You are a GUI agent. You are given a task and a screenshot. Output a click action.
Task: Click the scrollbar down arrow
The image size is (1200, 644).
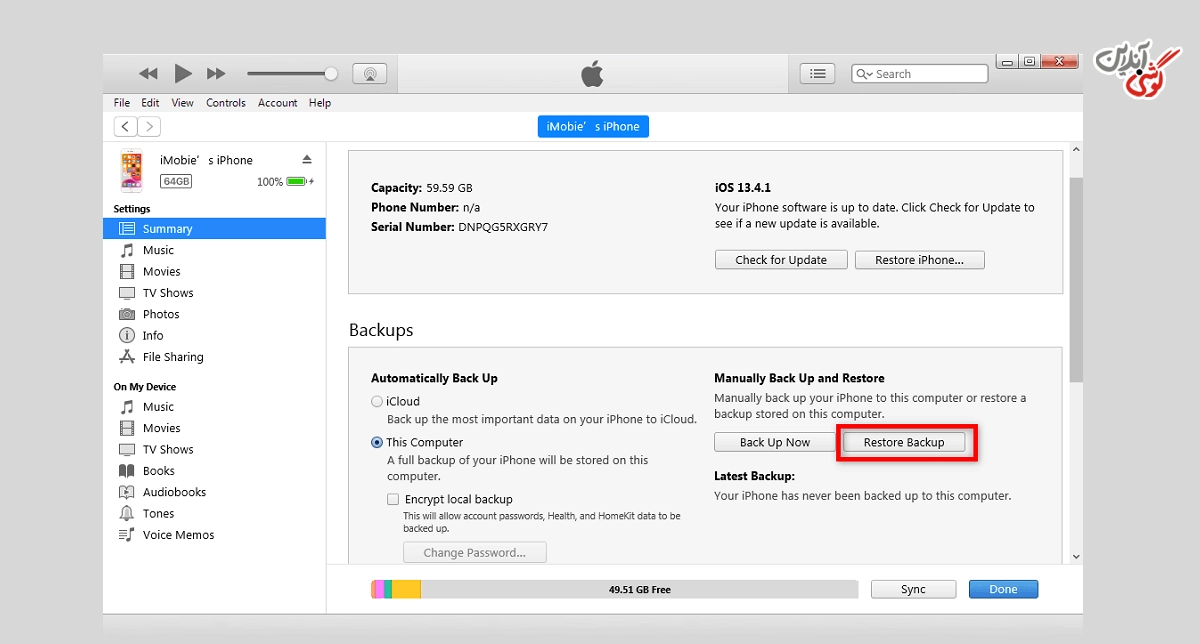click(1076, 557)
